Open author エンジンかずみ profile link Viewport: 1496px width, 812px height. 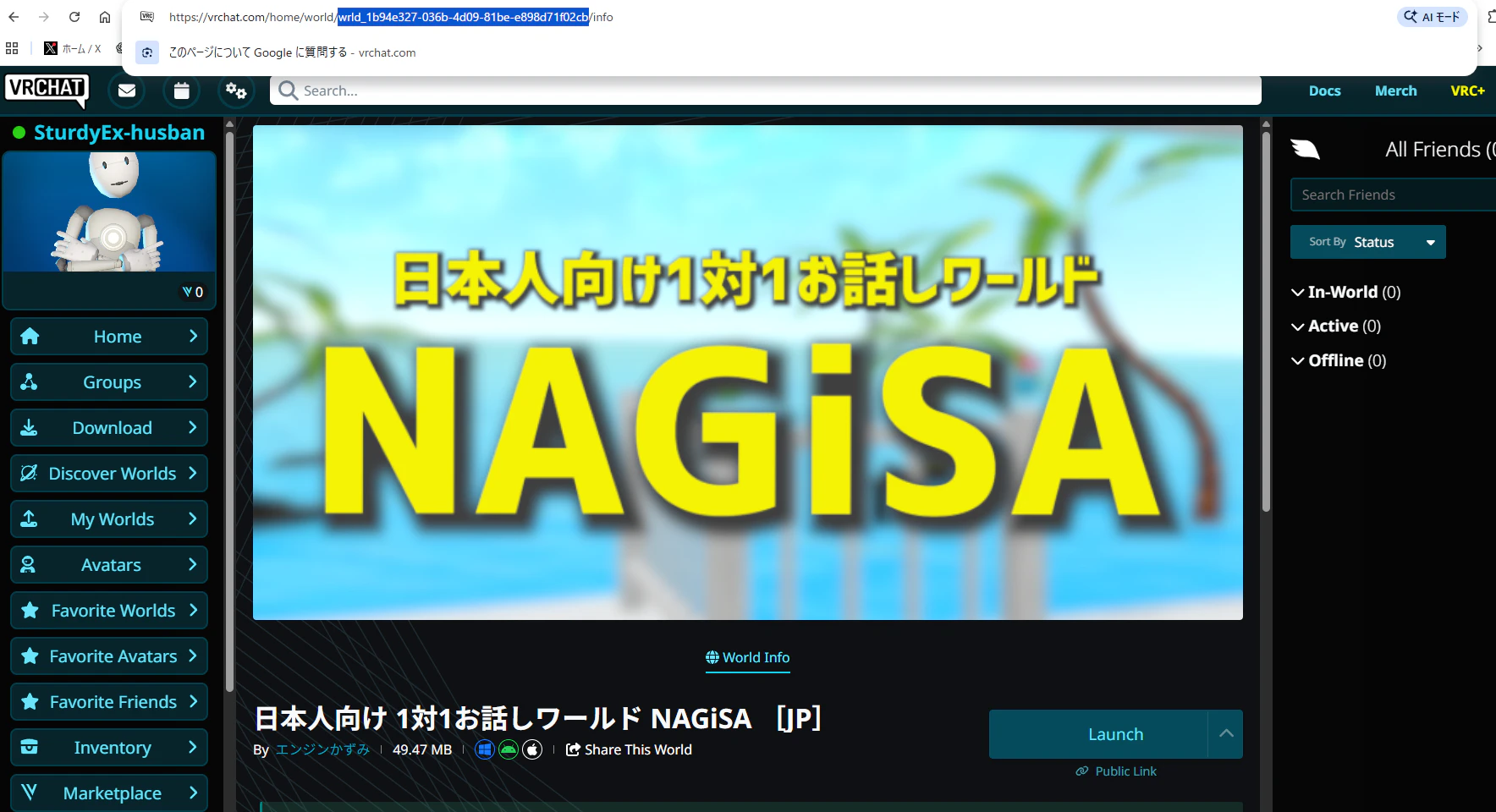pyautogui.click(x=322, y=749)
